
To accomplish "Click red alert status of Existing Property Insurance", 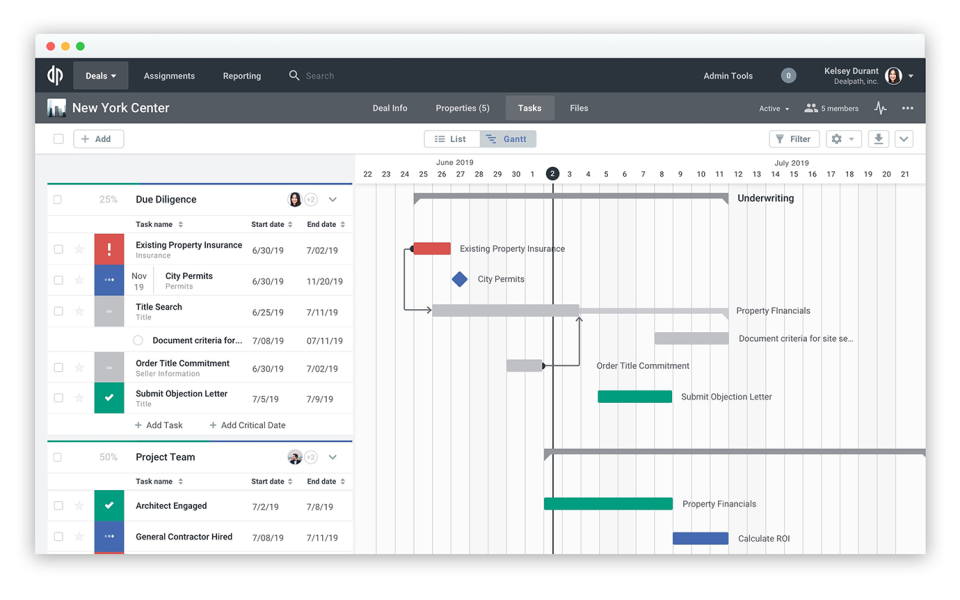I will coord(109,249).
